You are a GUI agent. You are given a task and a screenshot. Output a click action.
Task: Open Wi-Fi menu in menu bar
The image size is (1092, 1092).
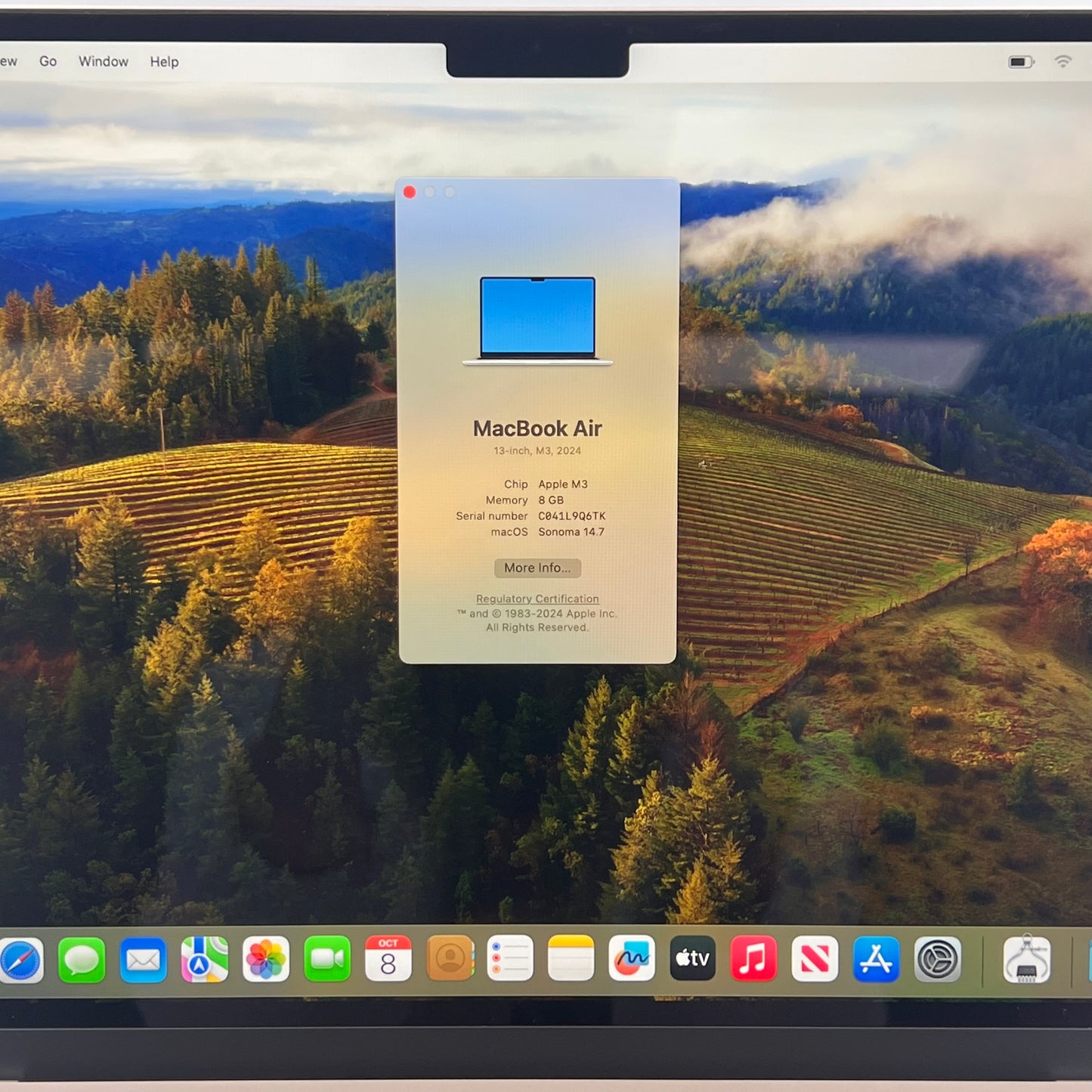[x=1063, y=62]
